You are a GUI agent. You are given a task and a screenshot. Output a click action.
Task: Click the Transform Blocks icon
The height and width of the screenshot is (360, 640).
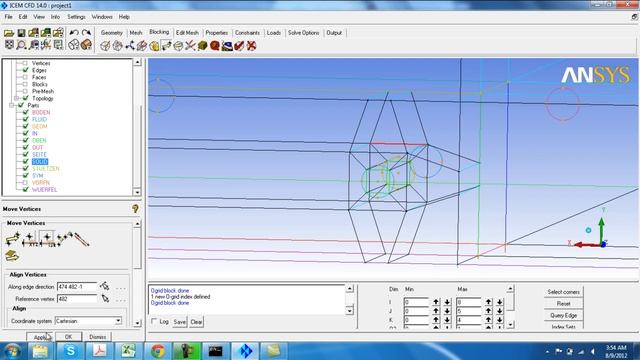[178, 46]
